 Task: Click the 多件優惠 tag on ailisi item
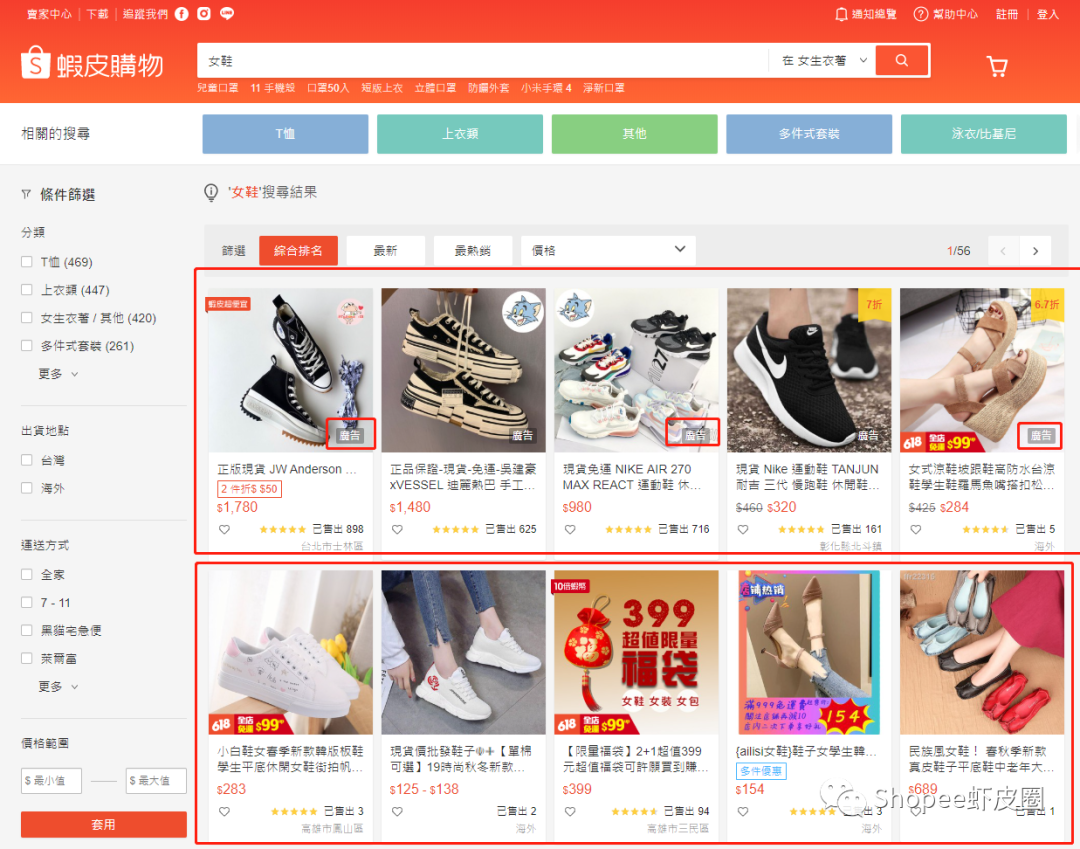(x=761, y=771)
